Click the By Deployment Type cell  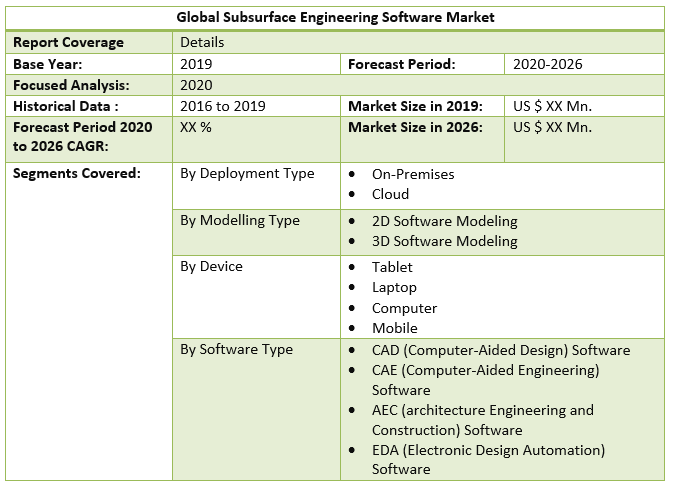(x=247, y=173)
